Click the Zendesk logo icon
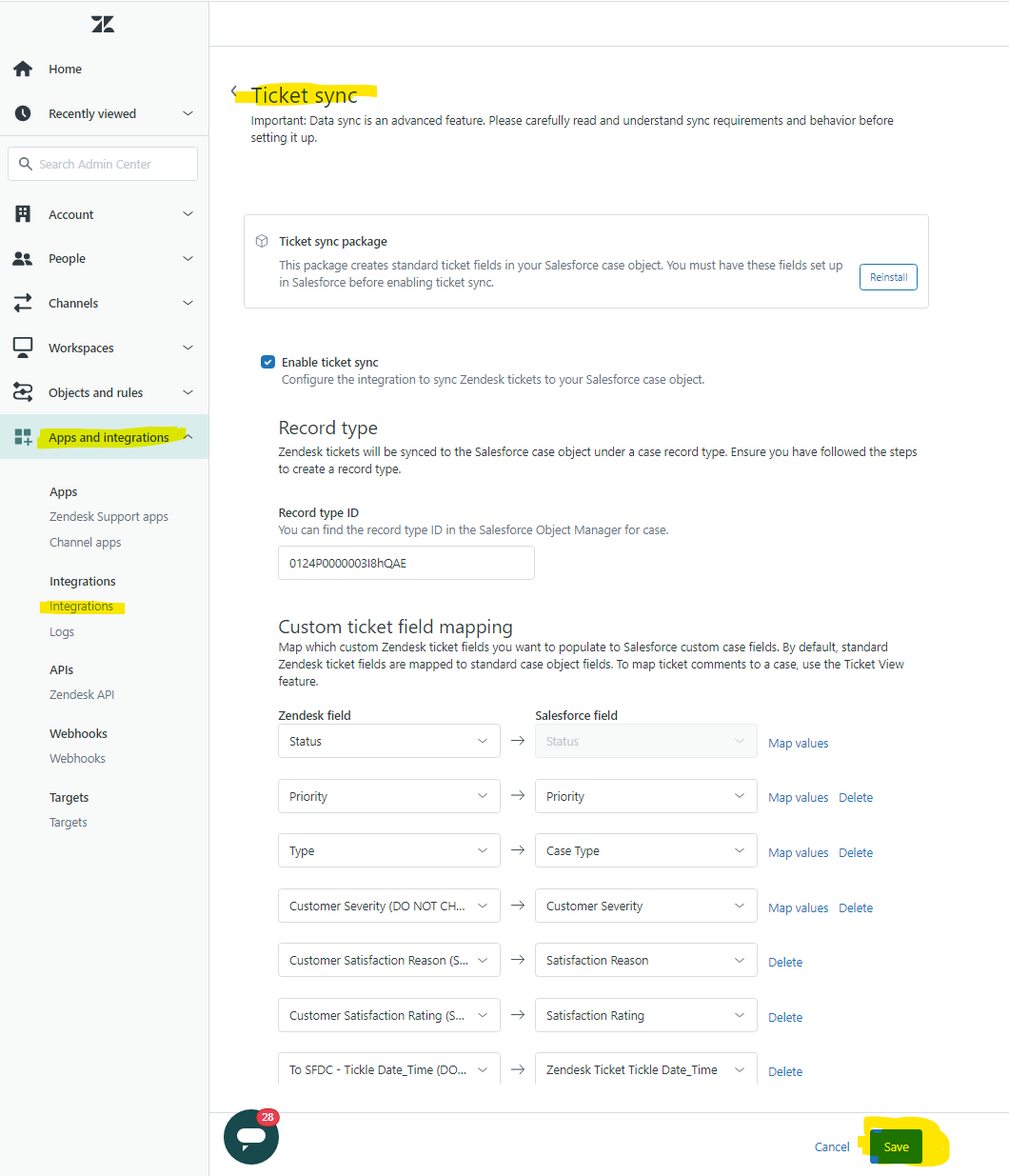1009x1176 pixels. (103, 25)
